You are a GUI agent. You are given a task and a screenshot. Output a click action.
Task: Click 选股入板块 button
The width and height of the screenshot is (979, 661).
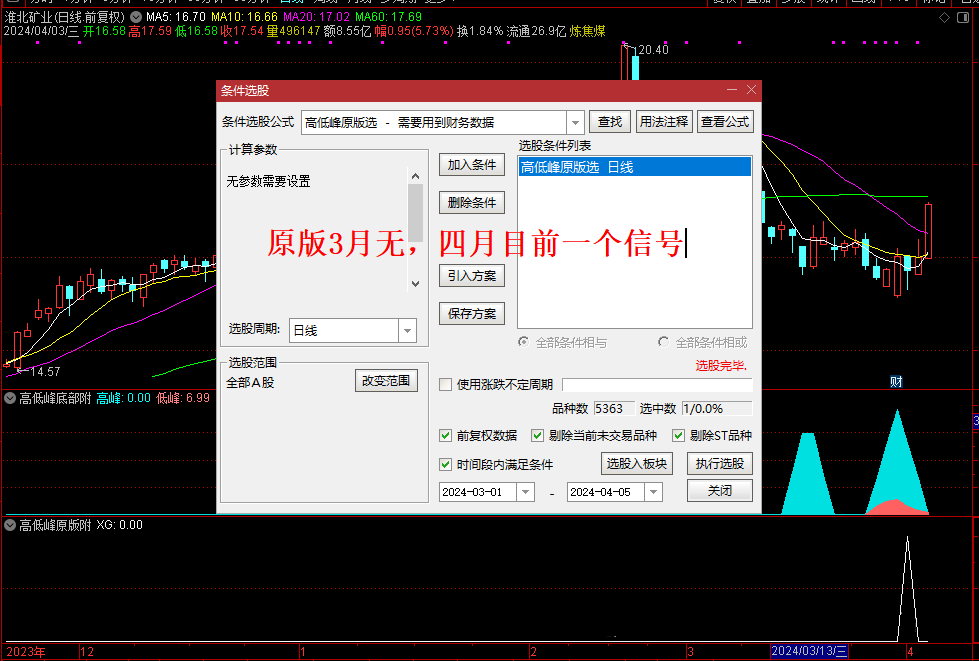(637, 464)
